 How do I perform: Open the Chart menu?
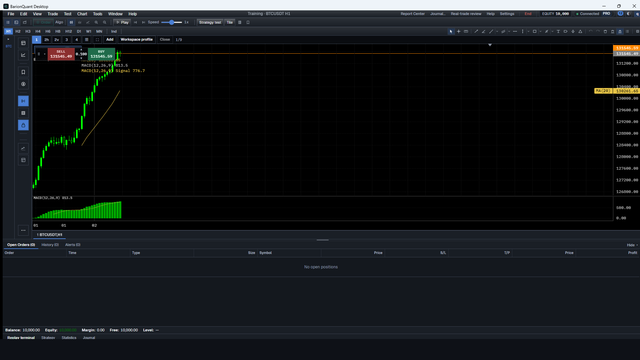coord(82,14)
